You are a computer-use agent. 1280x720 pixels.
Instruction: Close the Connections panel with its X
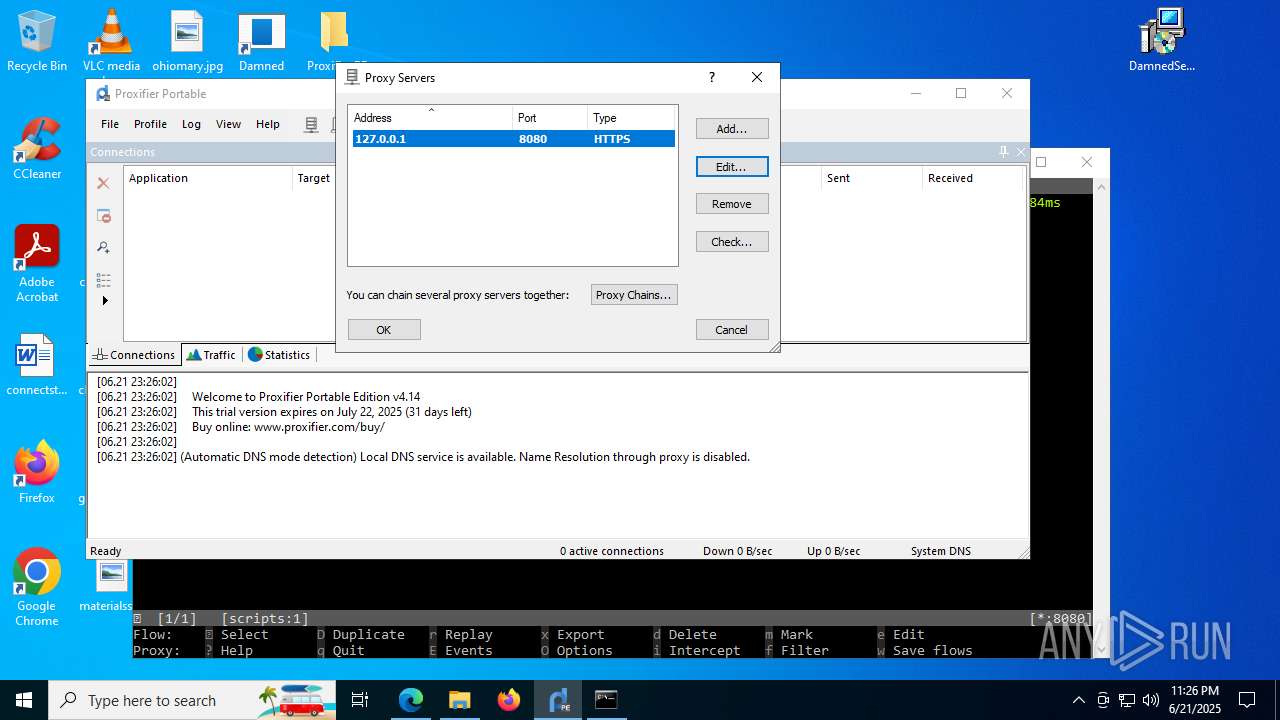click(1021, 152)
